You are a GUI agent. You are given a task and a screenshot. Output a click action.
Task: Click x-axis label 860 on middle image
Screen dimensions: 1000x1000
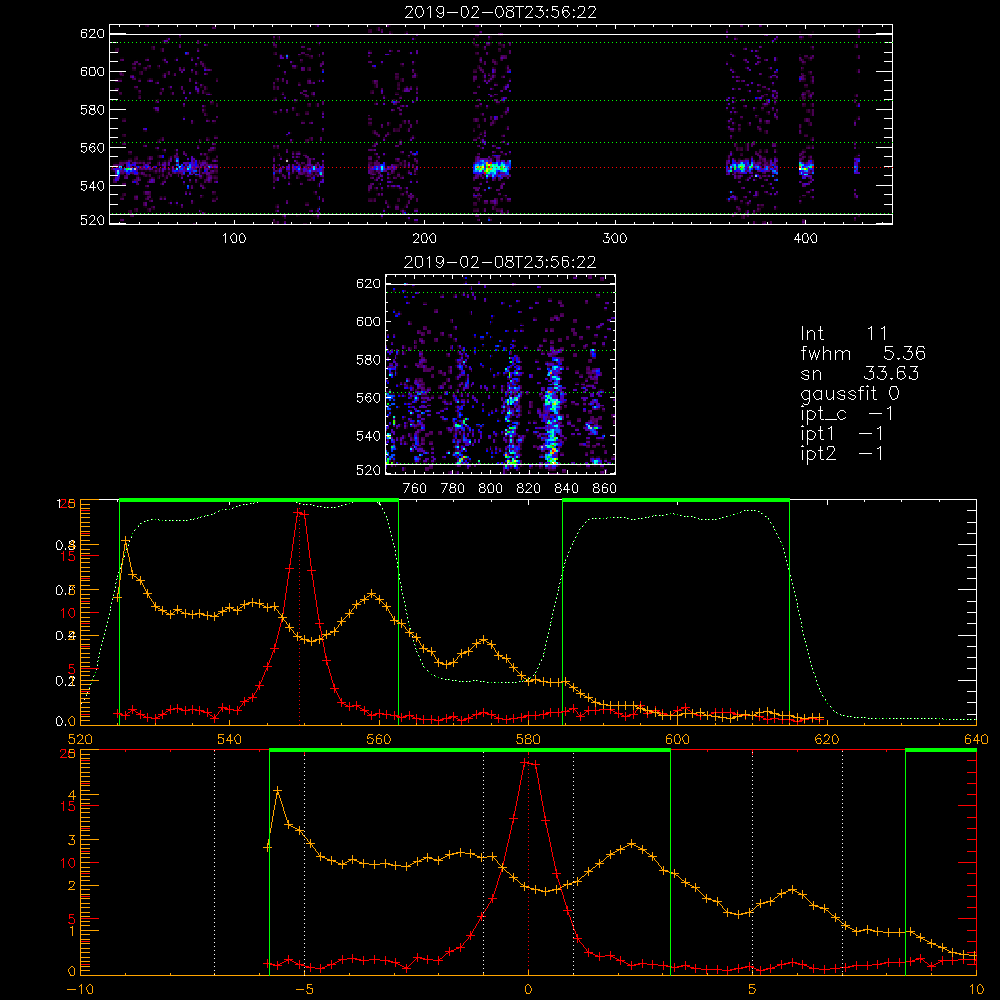(605, 489)
